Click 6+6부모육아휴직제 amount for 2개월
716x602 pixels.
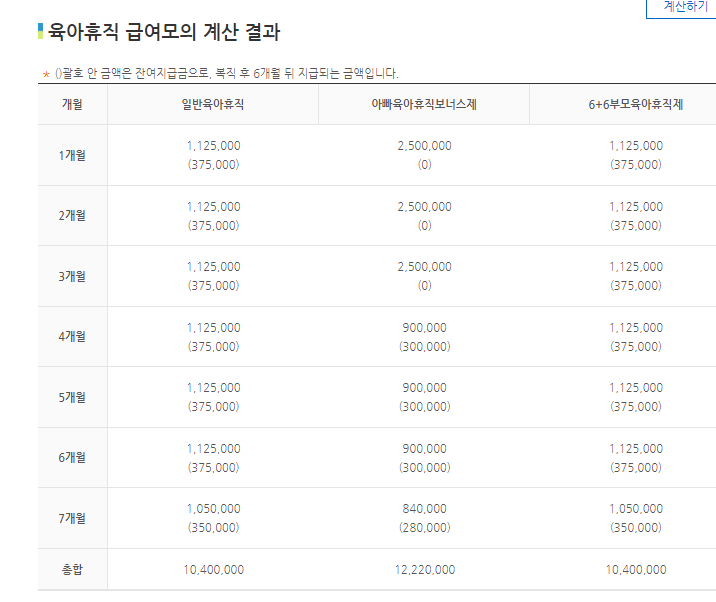[x=636, y=206]
